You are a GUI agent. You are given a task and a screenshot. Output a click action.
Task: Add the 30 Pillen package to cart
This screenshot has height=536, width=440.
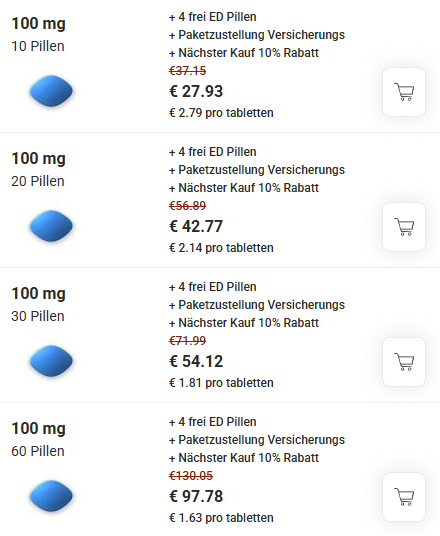[x=404, y=362]
